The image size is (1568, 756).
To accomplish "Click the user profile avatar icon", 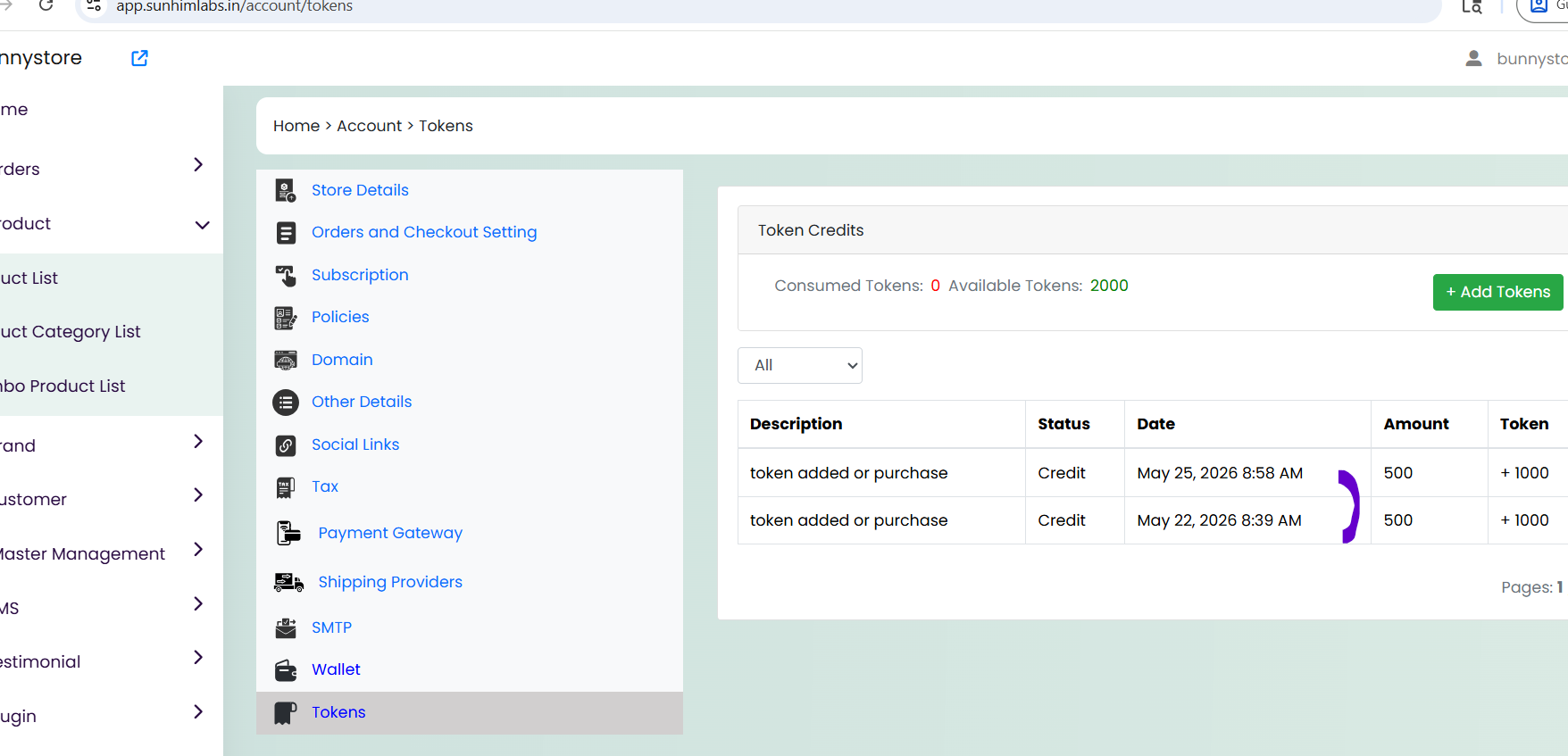I will (1474, 59).
